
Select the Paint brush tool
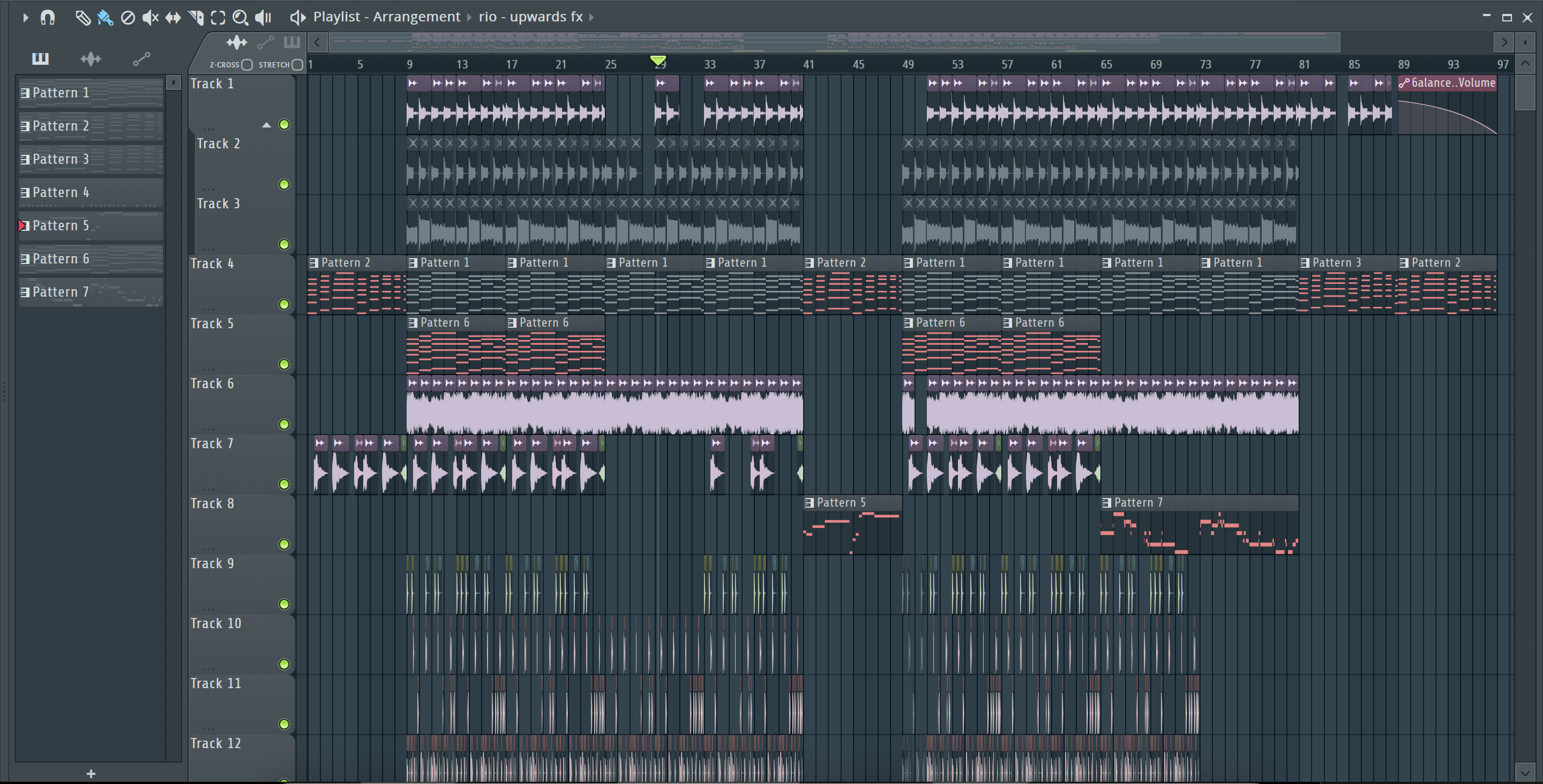point(106,17)
